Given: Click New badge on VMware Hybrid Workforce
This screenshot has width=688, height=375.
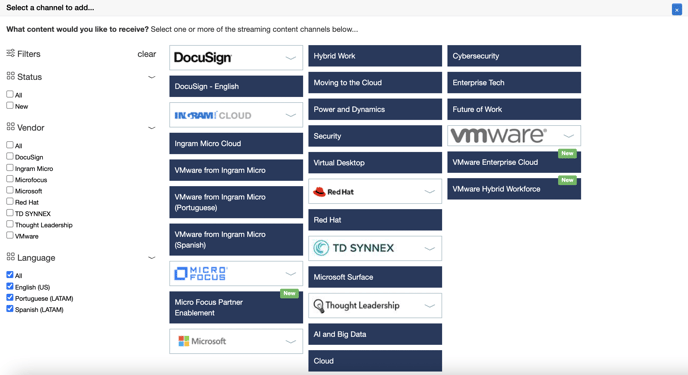Looking at the screenshot, I should (567, 180).
